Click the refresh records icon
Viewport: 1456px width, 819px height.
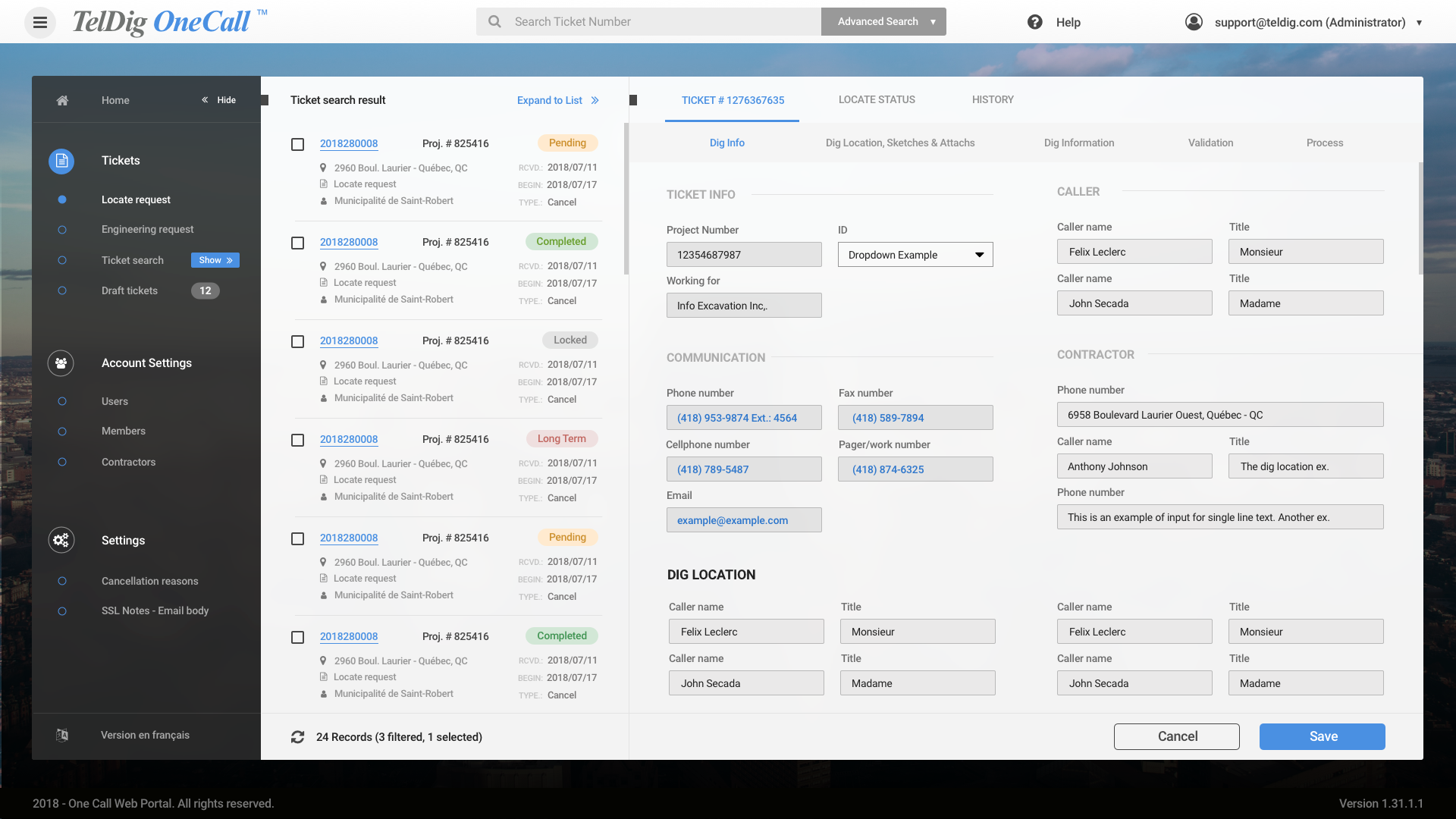pos(297,737)
